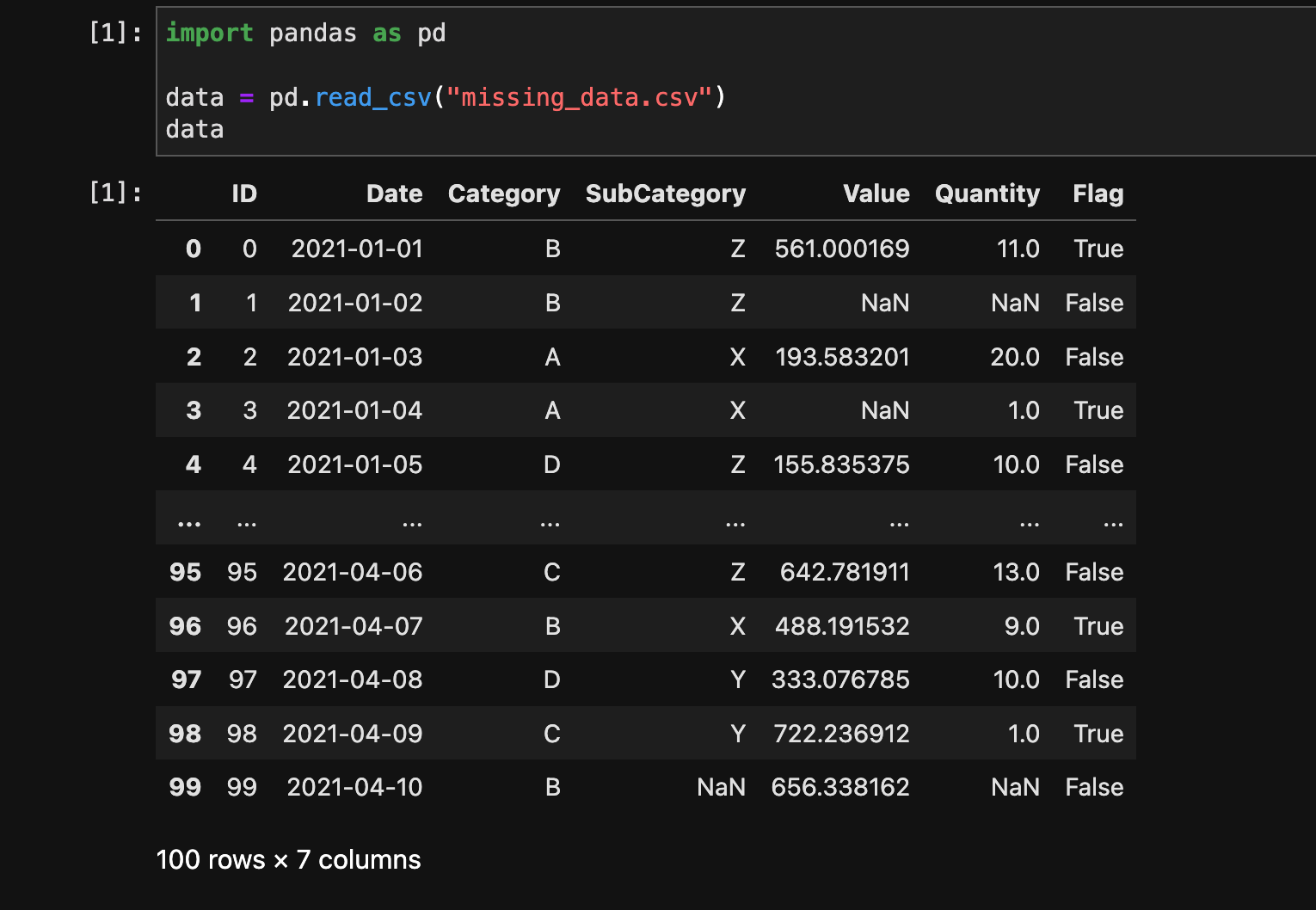The width and height of the screenshot is (1316, 910).
Task: Click the read_csv function name in code
Action: coord(372,97)
